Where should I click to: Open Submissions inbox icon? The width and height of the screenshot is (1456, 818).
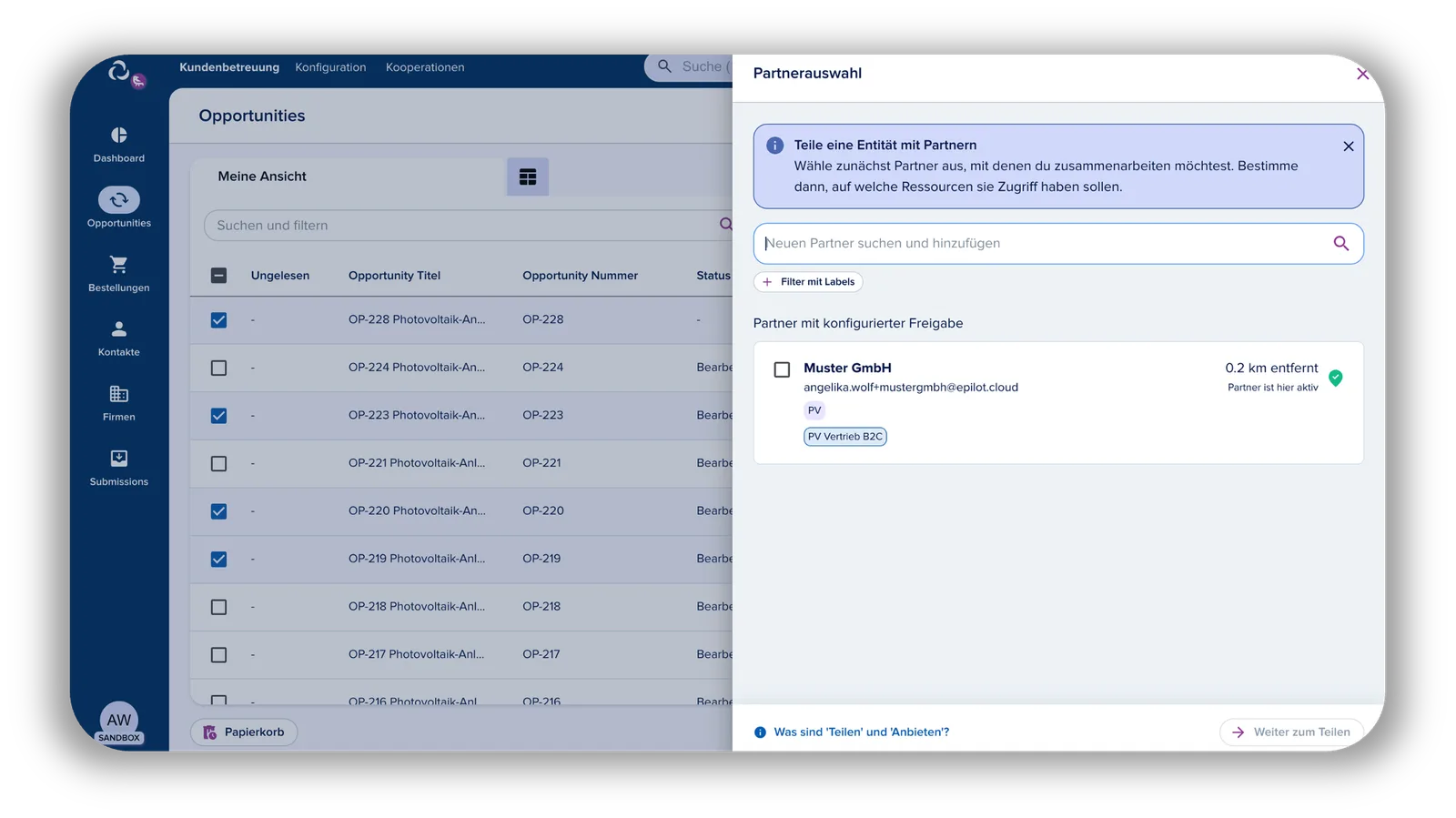click(119, 459)
